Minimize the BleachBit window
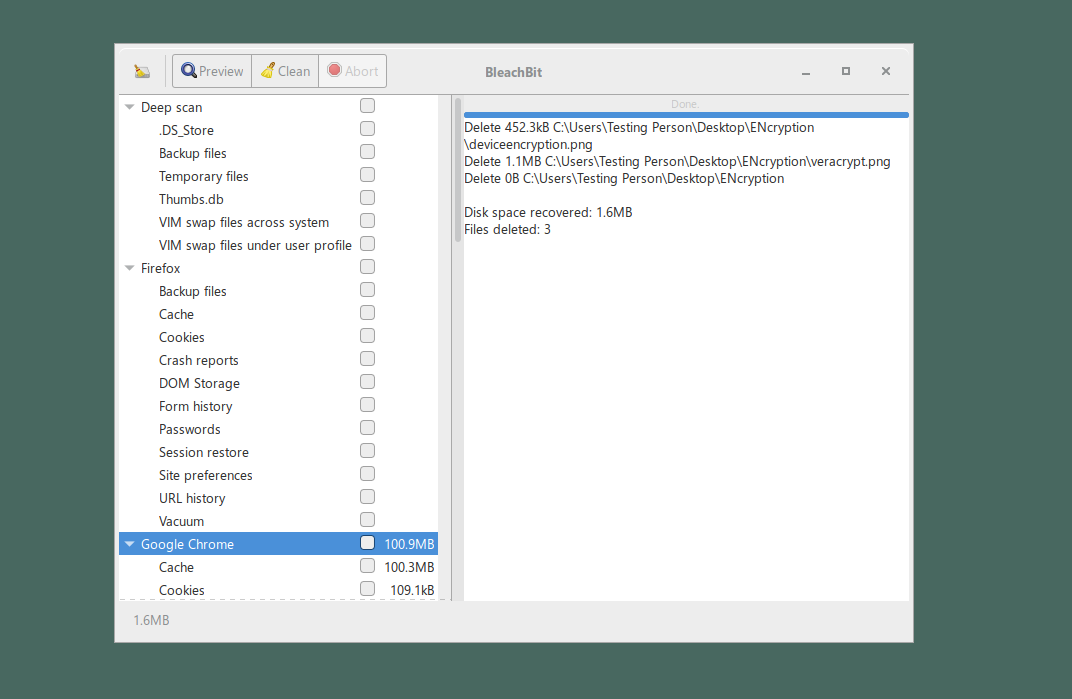Image resolution: width=1072 pixels, height=699 pixels. click(806, 72)
